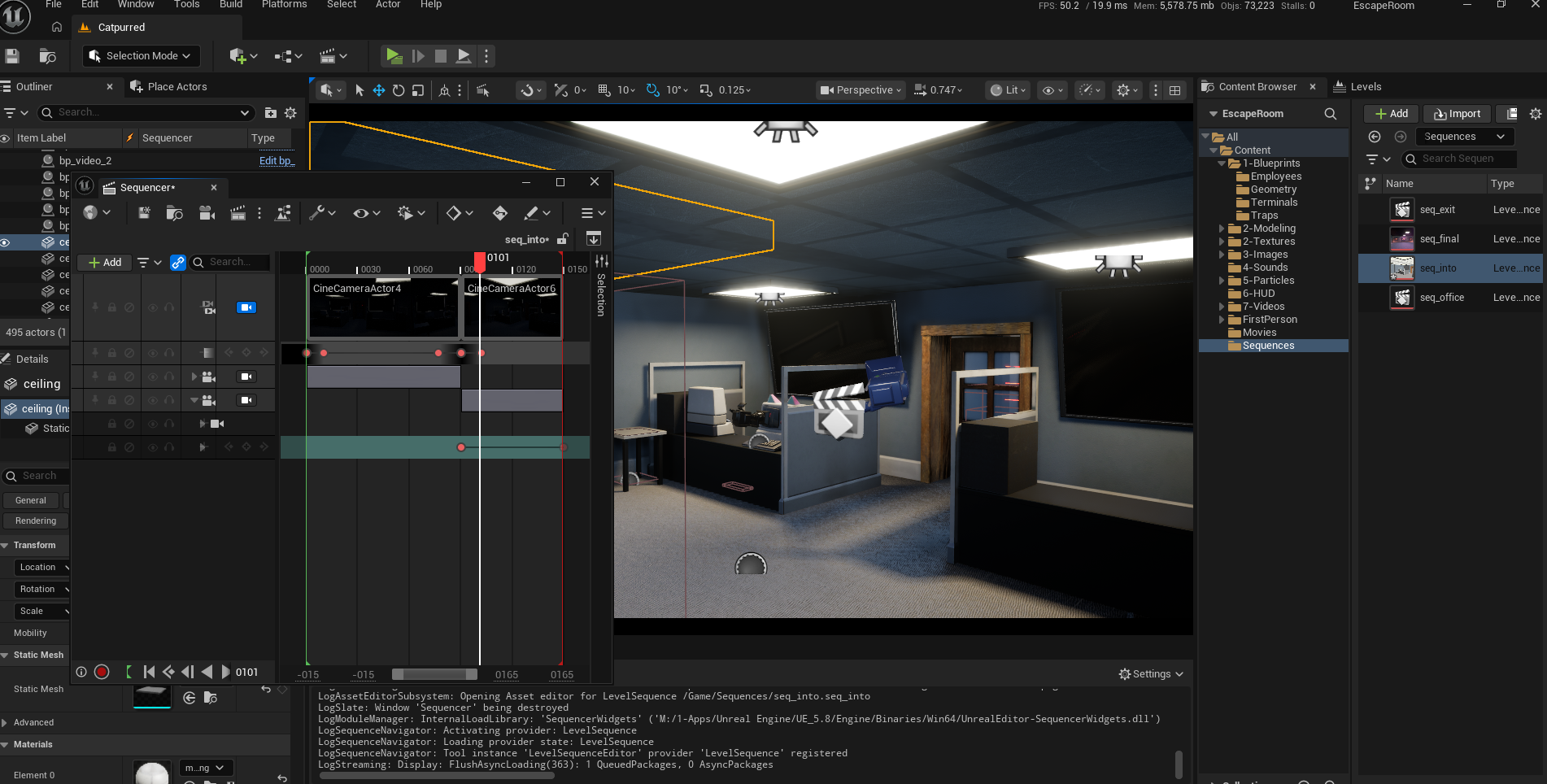This screenshot has width=1547, height=784.
Task: Click the Sequencer record red circle button
Action: 102,672
